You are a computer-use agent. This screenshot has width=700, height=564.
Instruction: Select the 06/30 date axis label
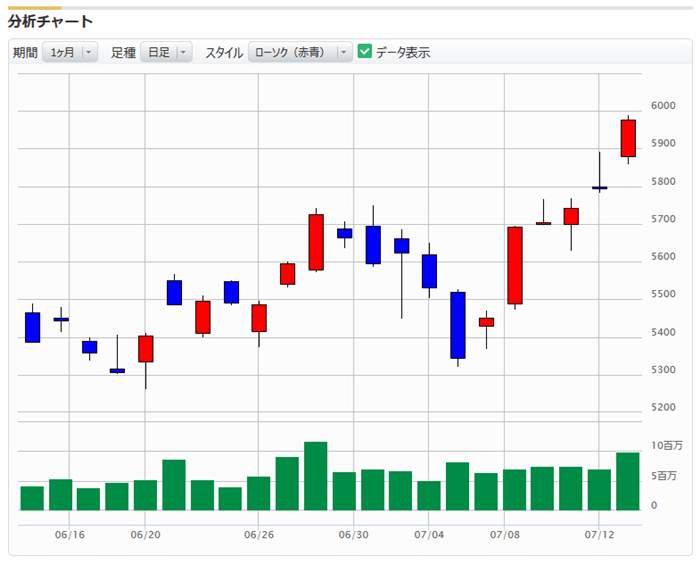pos(353,535)
